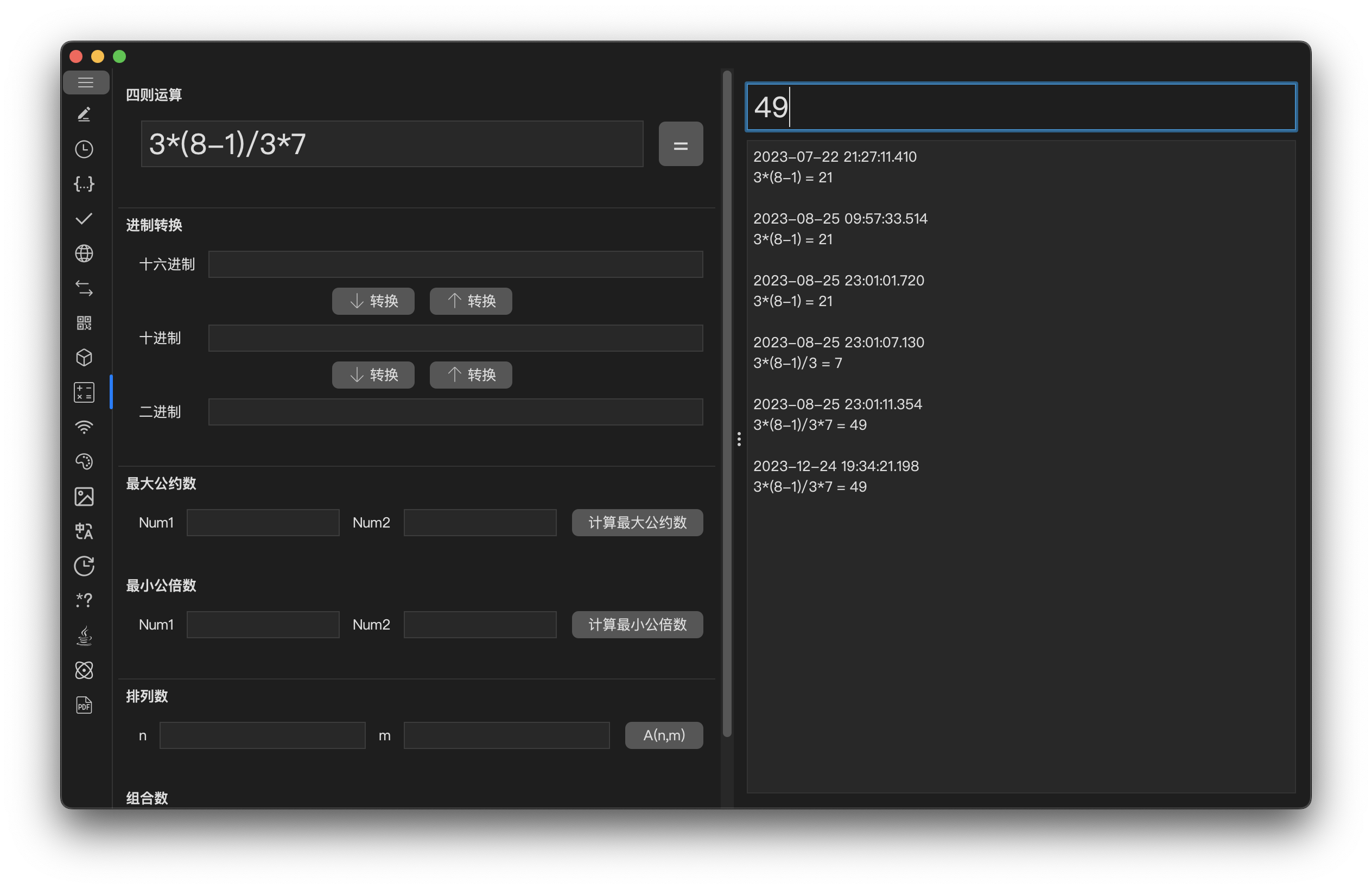Open the QR code tool
Screen dimensions: 1372x889
(x=84, y=323)
